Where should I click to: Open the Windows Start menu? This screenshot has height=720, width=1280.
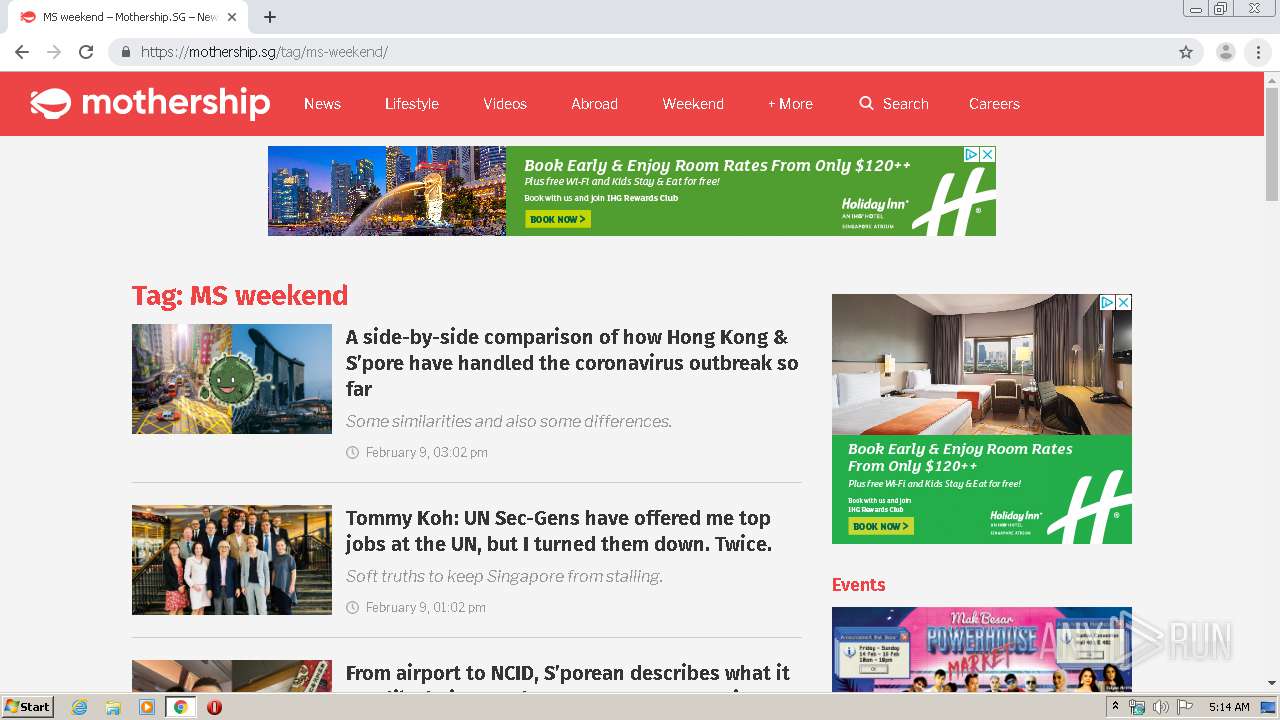[x=28, y=707]
